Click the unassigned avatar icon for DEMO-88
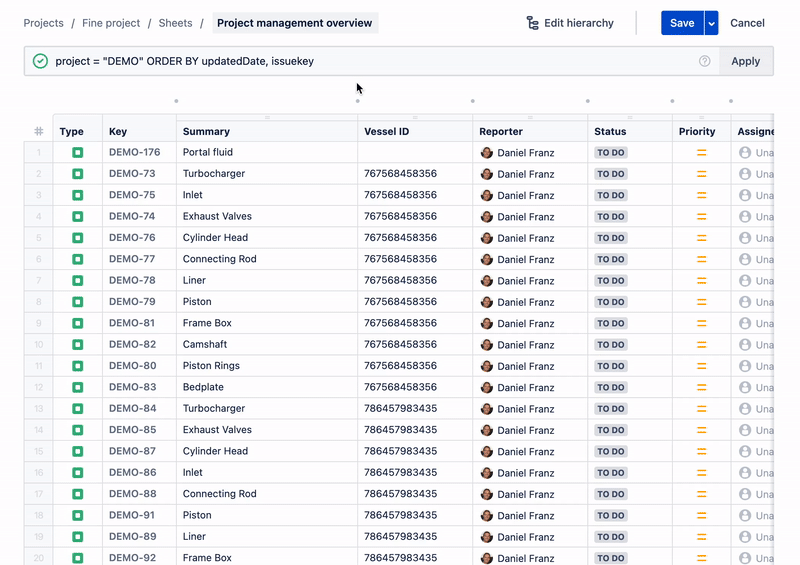 (745, 494)
